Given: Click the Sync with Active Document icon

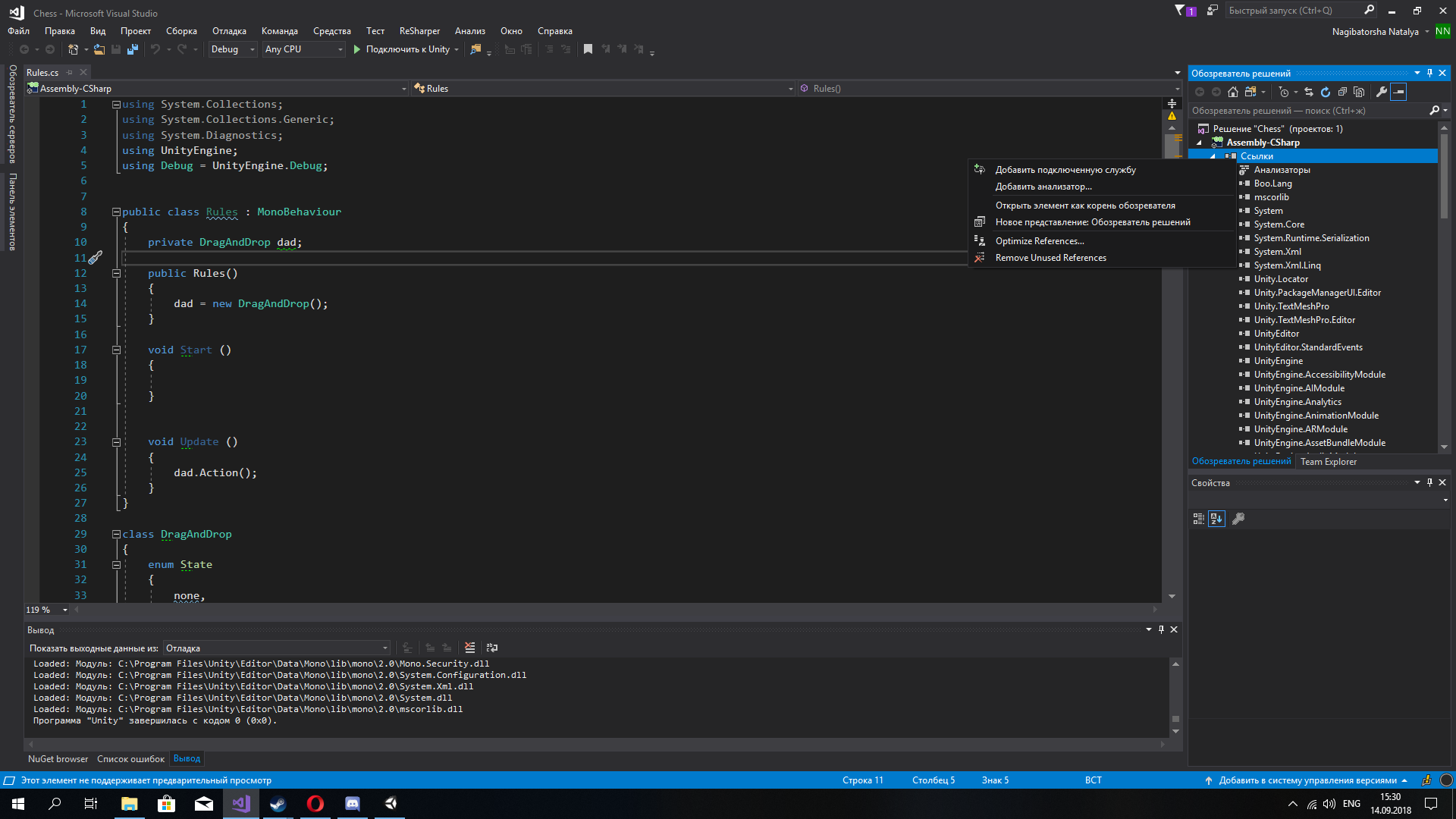Looking at the screenshot, I should (x=1309, y=92).
